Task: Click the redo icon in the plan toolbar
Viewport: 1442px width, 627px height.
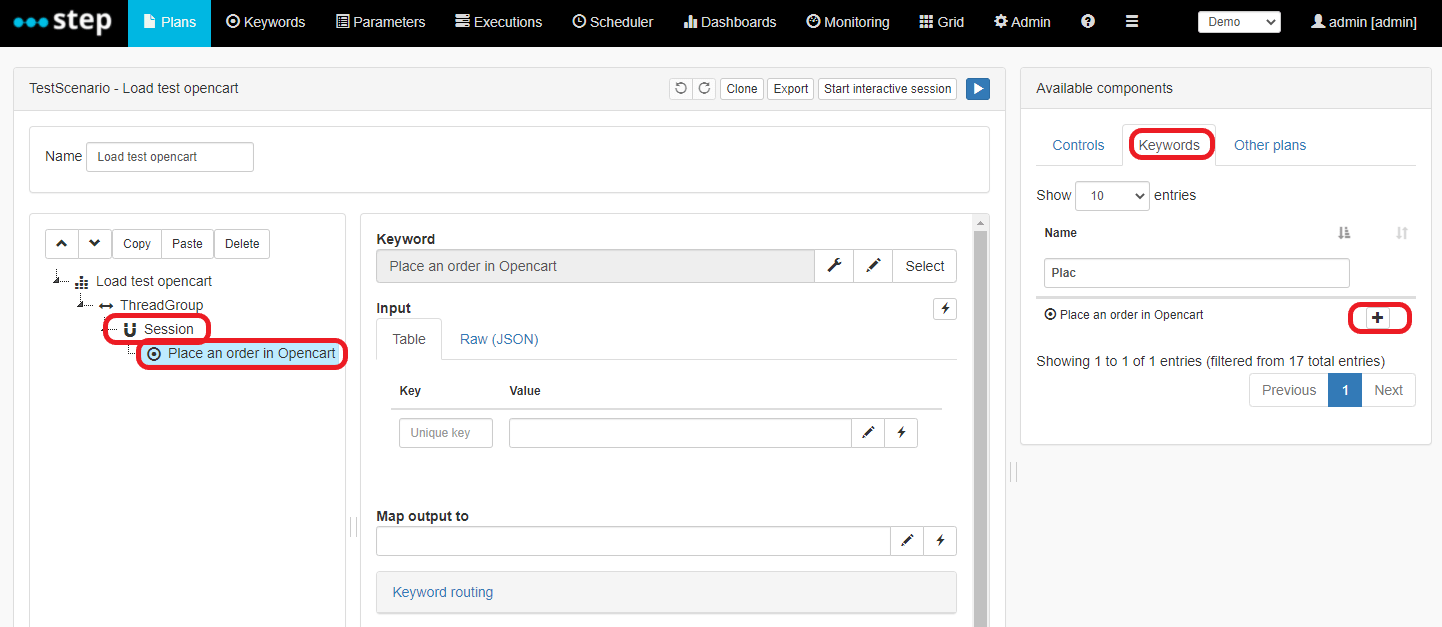Action: (704, 88)
